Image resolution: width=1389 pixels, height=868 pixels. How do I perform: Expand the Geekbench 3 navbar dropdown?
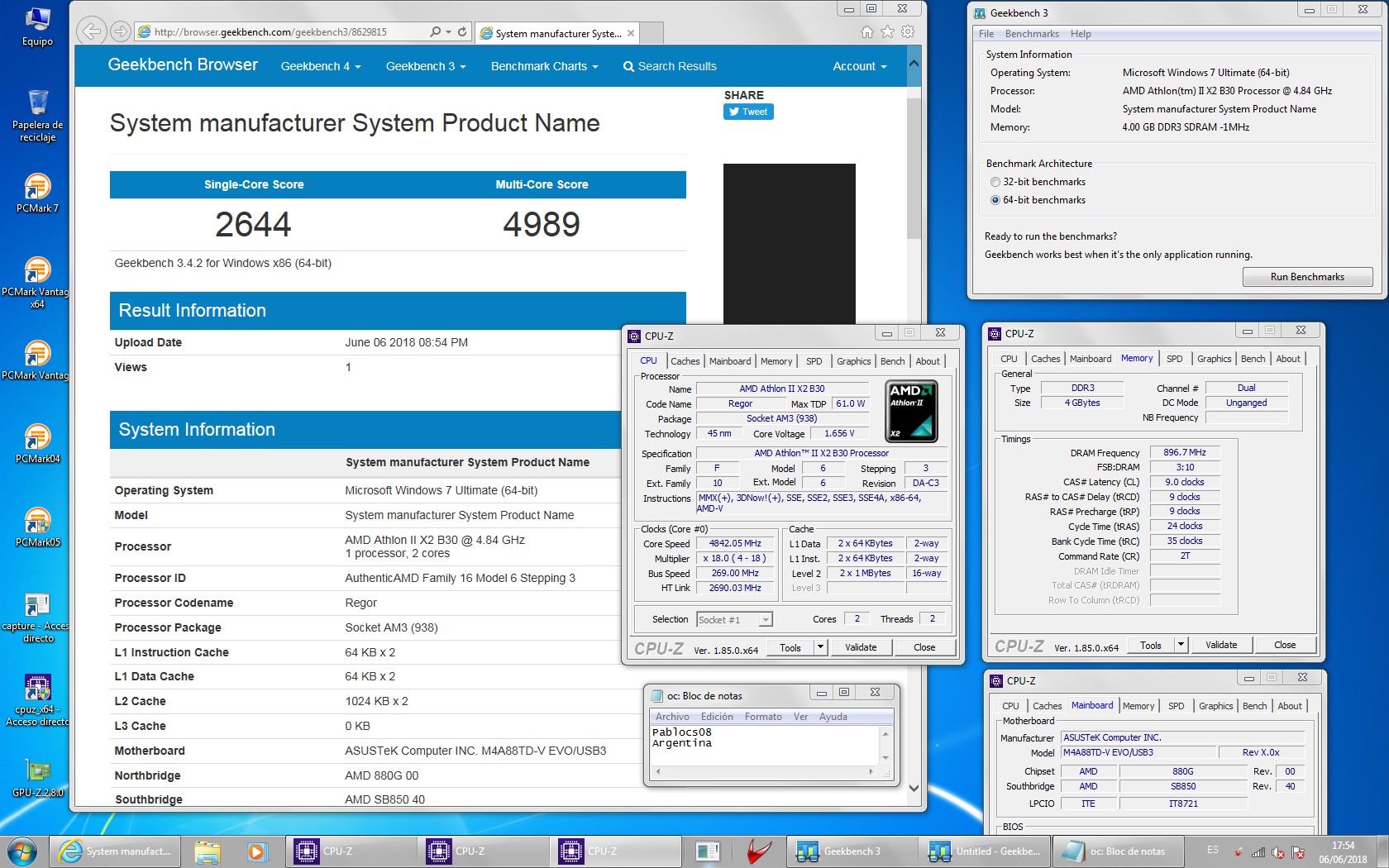point(426,66)
